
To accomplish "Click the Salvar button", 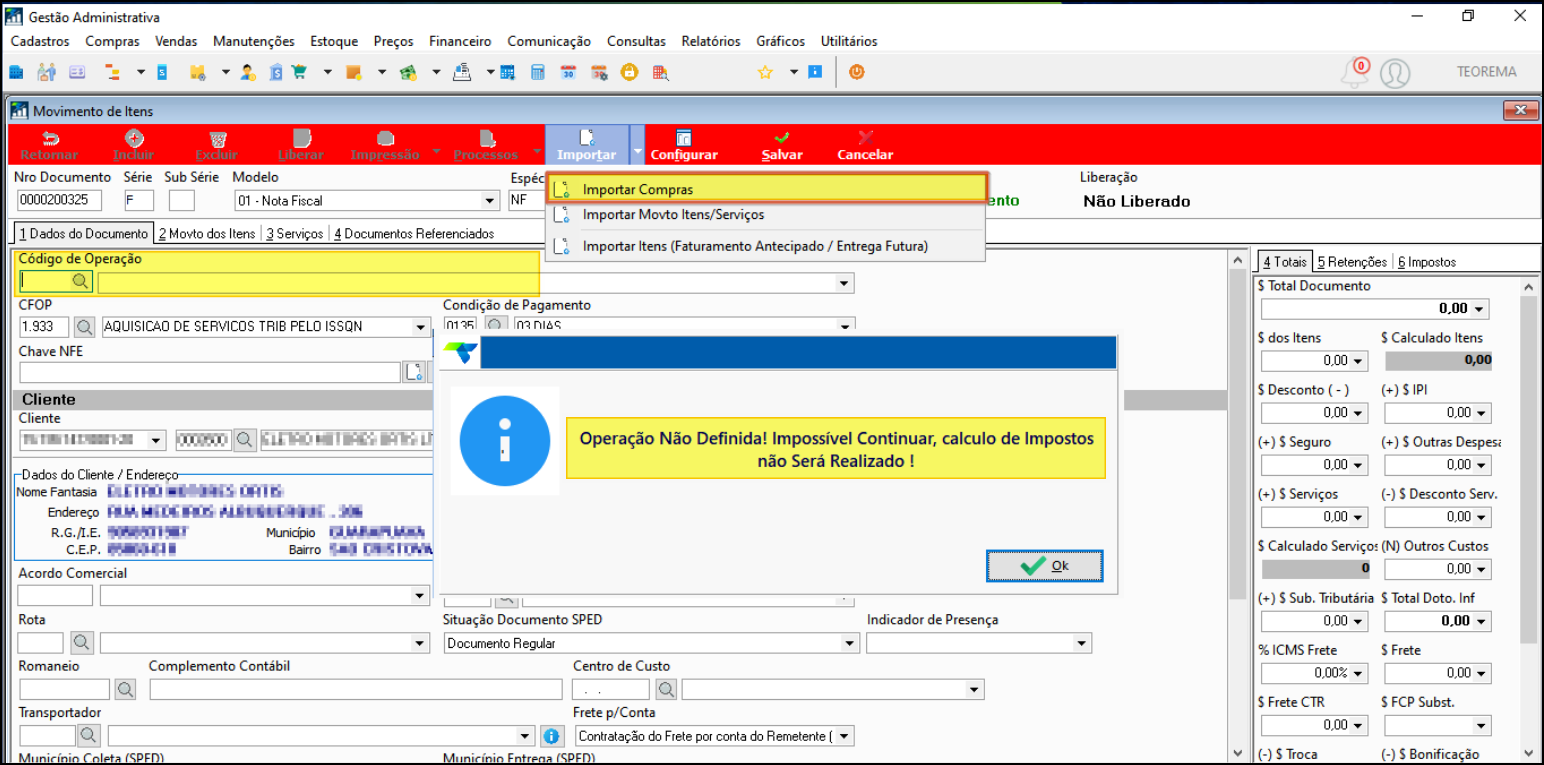I will click(x=782, y=145).
